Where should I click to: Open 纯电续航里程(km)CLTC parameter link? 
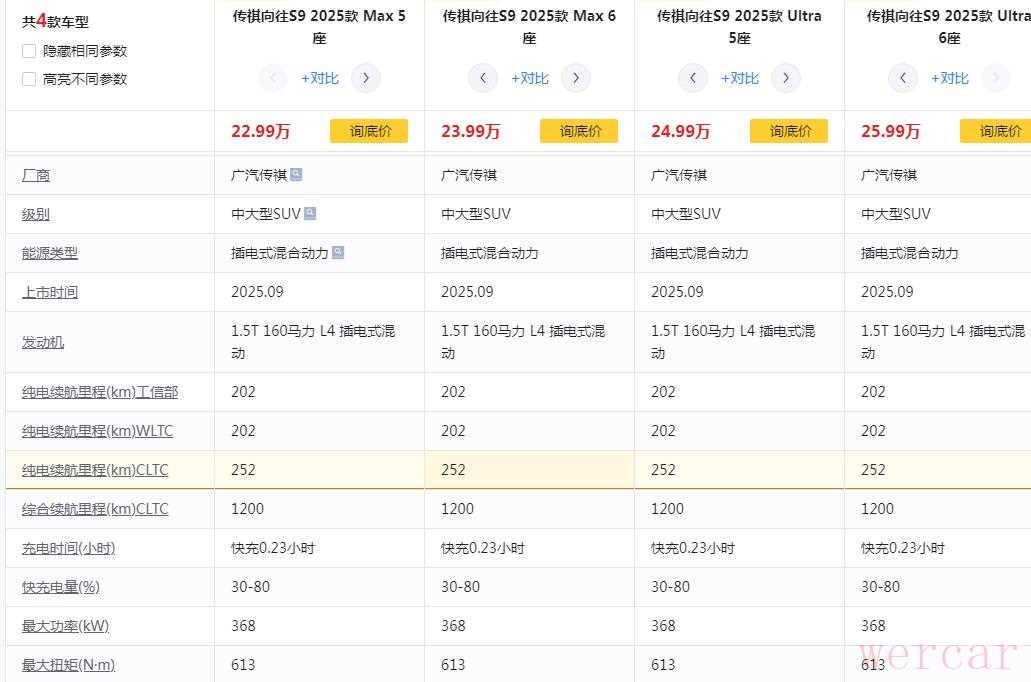95,470
